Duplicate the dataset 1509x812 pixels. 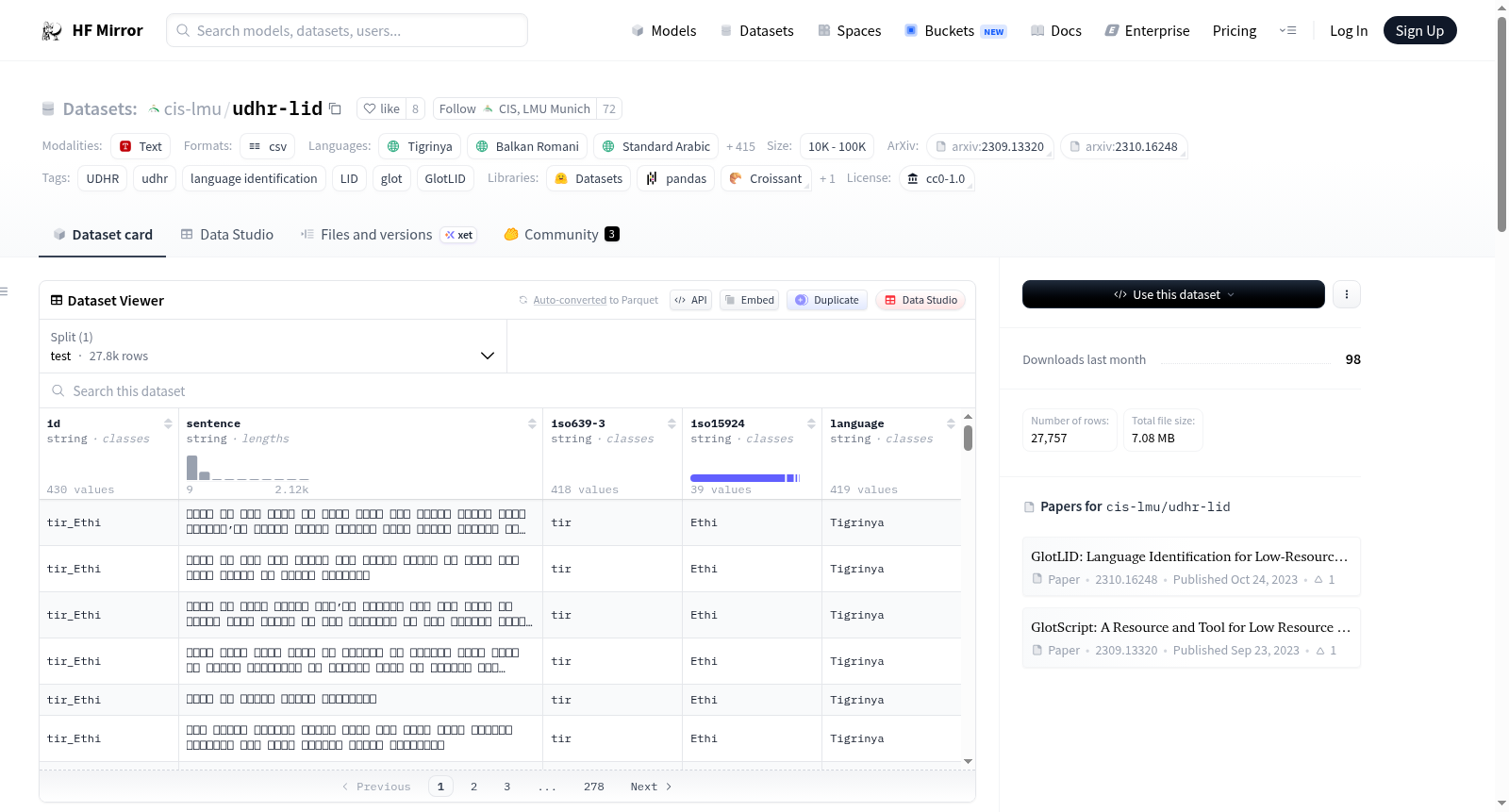pos(827,300)
